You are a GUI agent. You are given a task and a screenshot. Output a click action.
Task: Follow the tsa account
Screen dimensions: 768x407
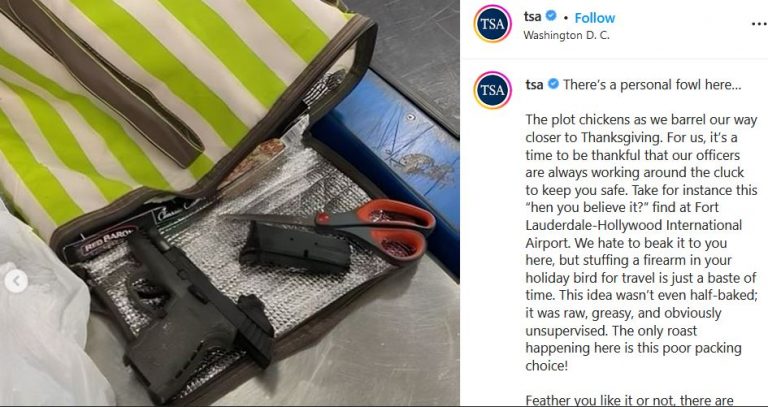tap(595, 18)
